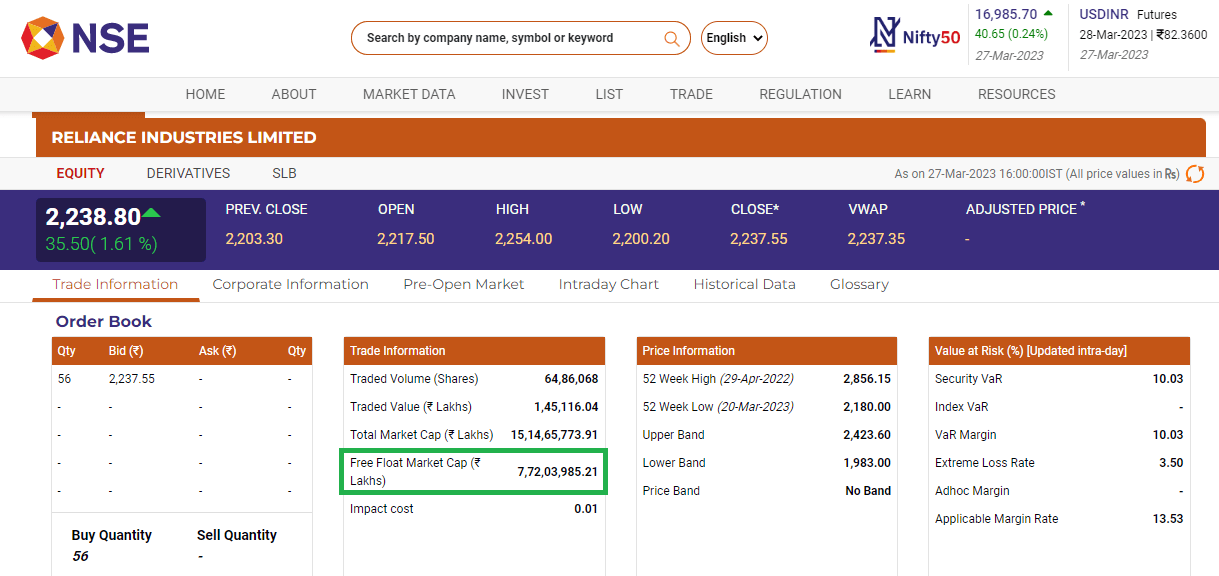This screenshot has height=576, width=1219.
Task: Click the OPEN value 2,217.50
Action: (406, 239)
